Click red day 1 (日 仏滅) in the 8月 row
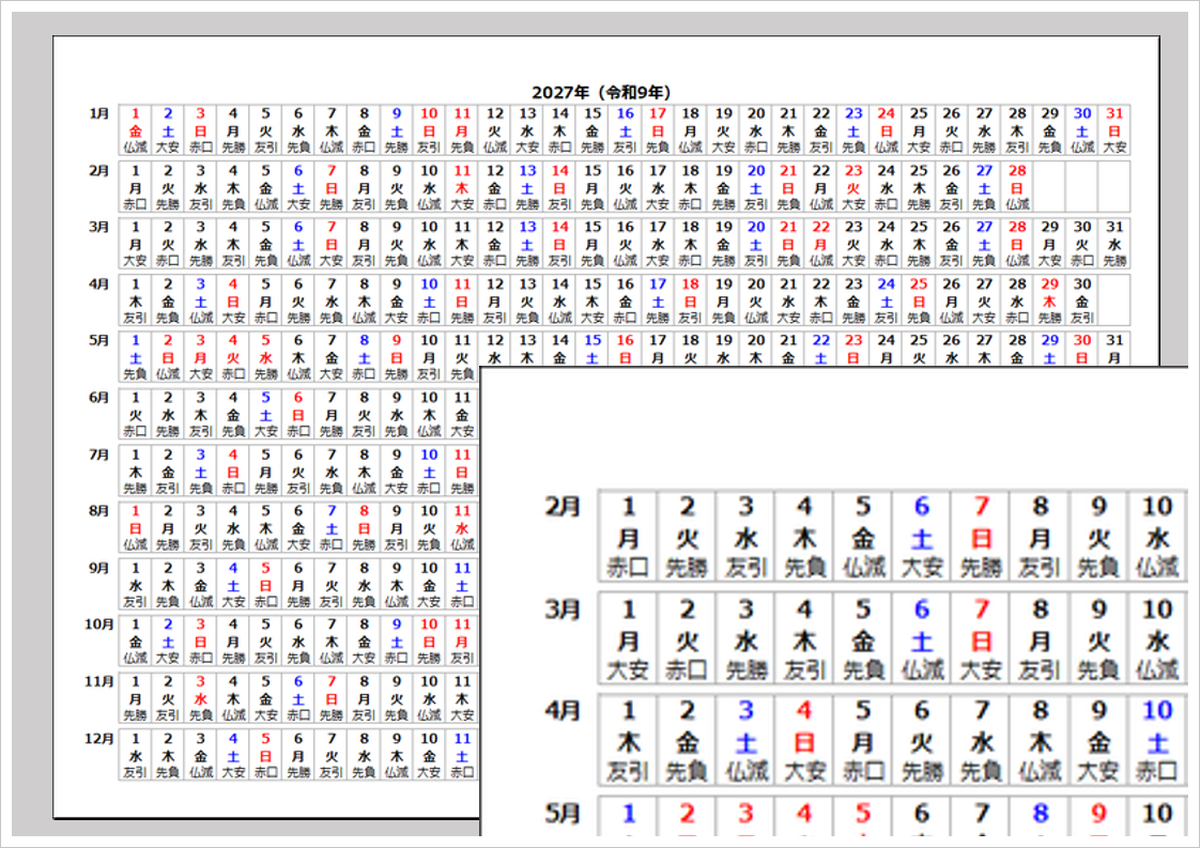 tap(136, 526)
